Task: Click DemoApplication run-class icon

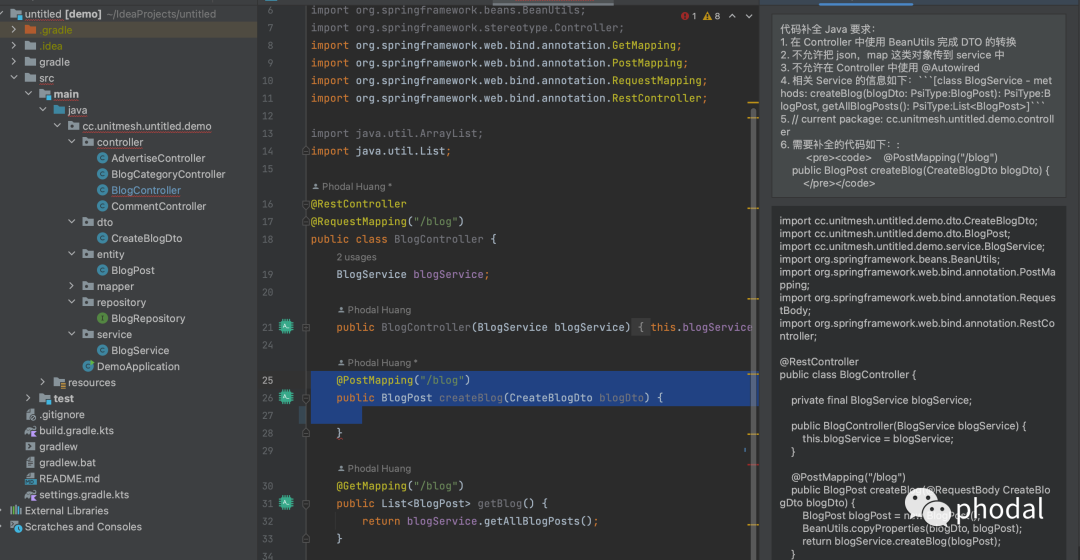Action: point(87,366)
